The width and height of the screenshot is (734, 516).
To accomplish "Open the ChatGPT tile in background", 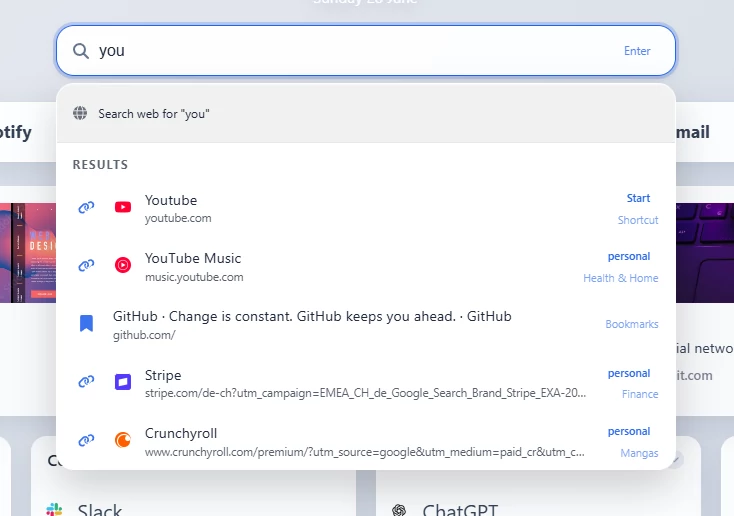I will click(460, 510).
